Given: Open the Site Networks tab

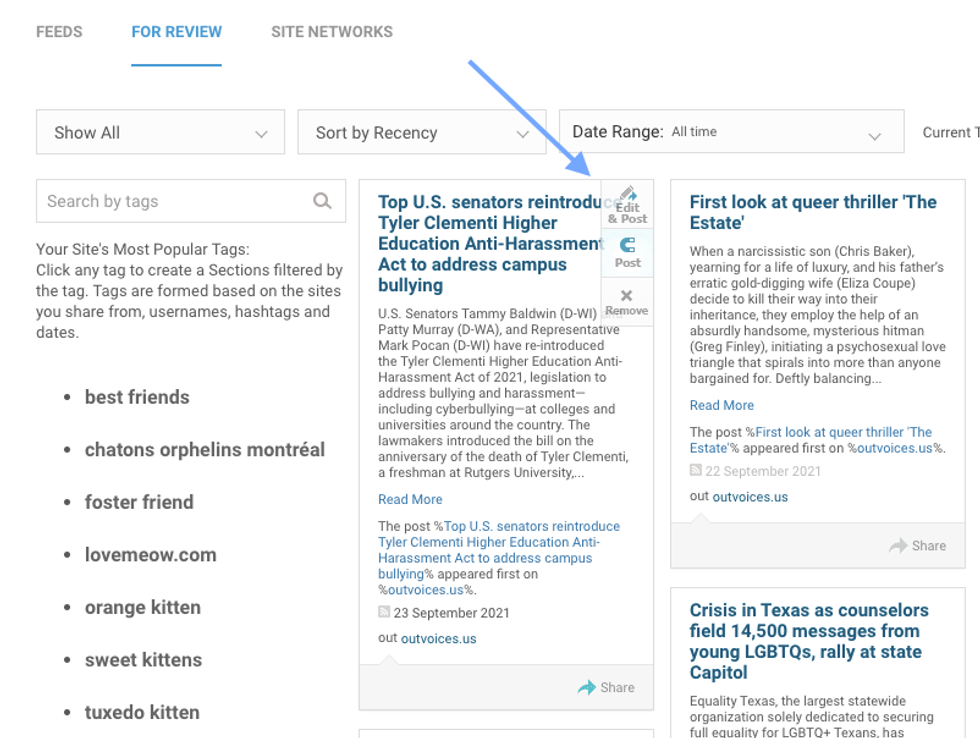Looking at the screenshot, I should (x=332, y=32).
